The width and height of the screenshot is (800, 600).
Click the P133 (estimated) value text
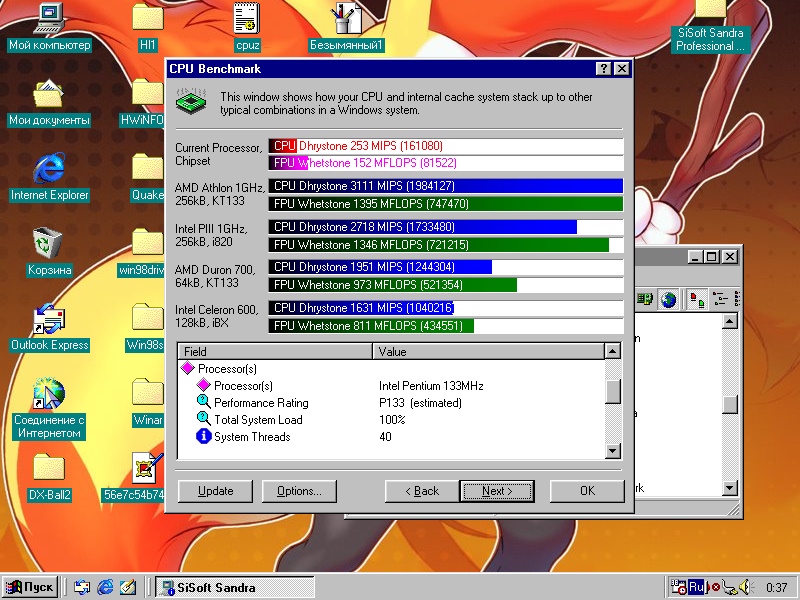click(x=420, y=403)
